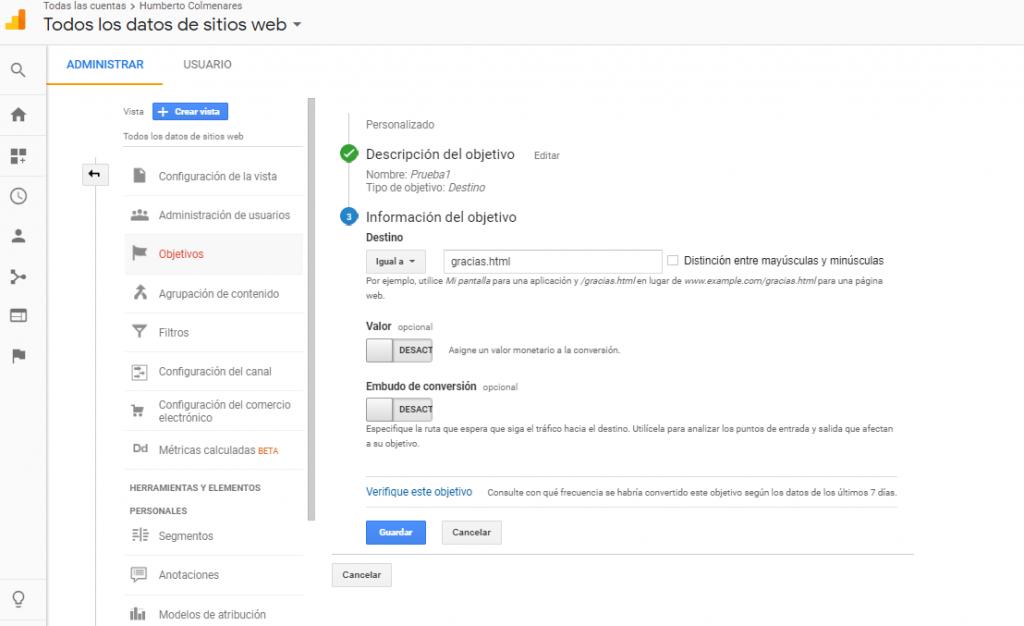Collapse the settings menu with the back arrow
The height and width of the screenshot is (626, 1024).
click(95, 173)
